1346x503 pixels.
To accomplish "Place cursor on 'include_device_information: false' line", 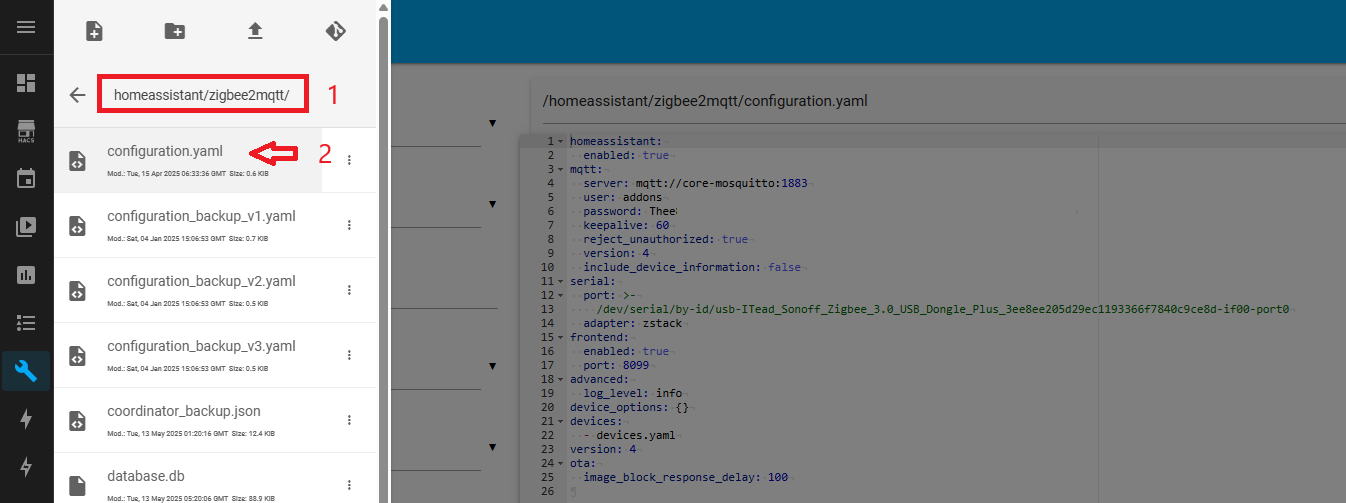I will coord(692,268).
